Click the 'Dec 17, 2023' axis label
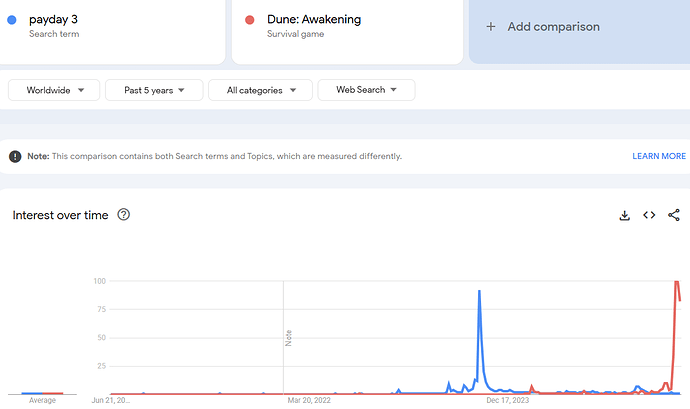This screenshot has width=690, height=409. pos(507,400)
